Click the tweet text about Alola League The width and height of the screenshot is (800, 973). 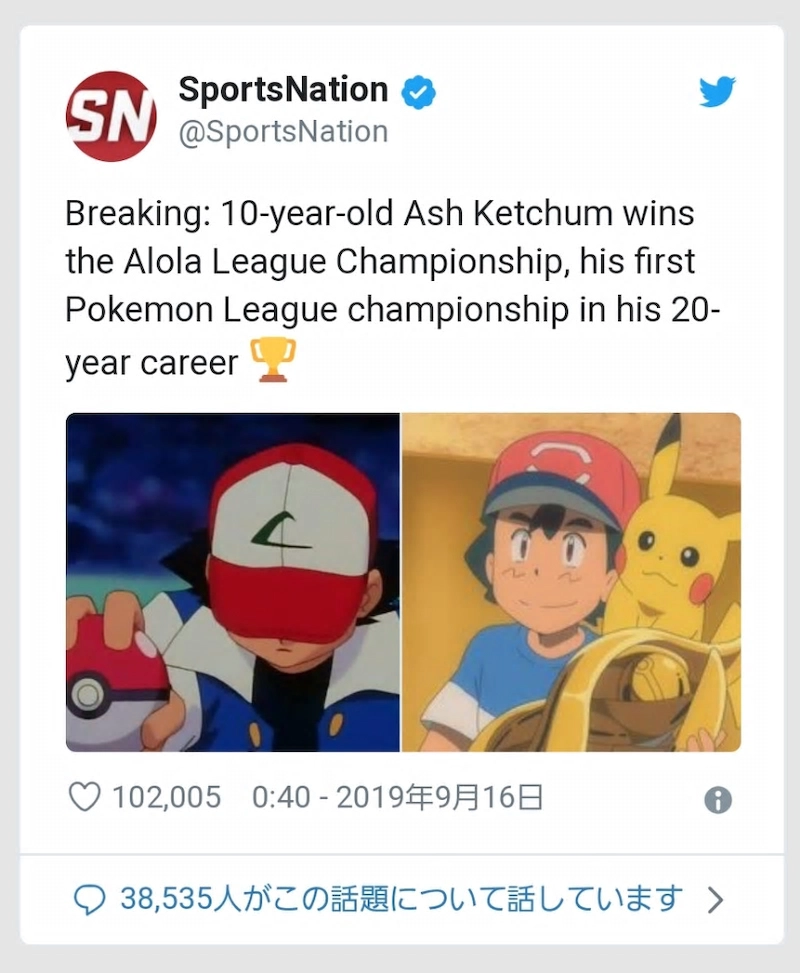(x=392, y=287)
